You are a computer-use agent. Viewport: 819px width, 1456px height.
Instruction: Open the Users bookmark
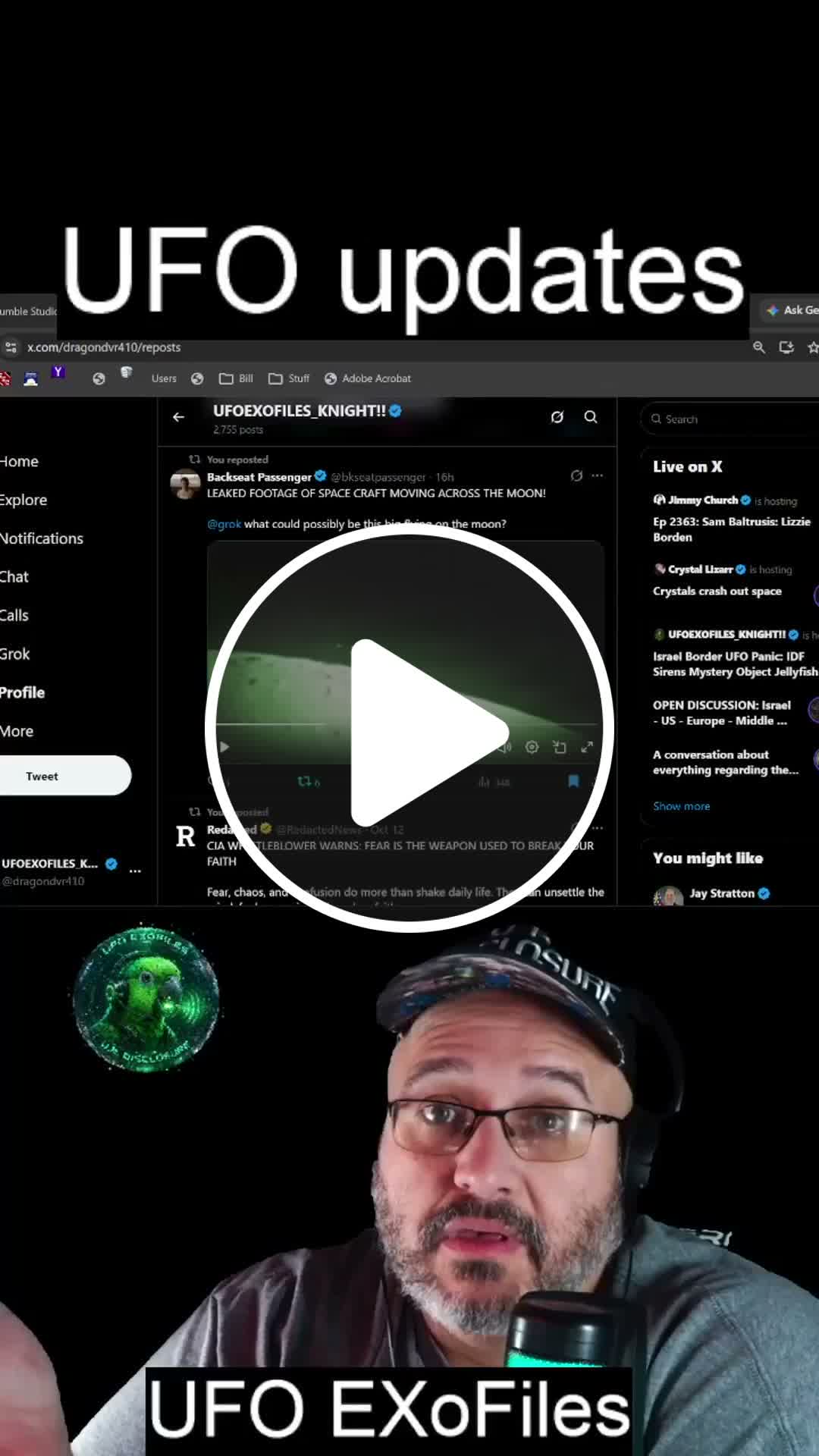tap(164, 378)
